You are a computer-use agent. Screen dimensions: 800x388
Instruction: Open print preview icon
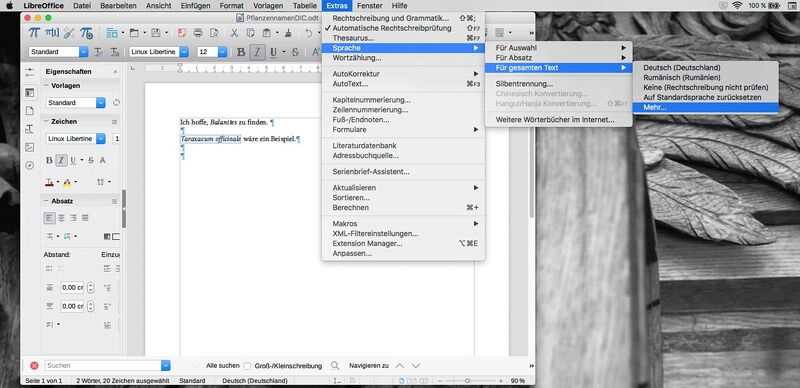point(214,33)
